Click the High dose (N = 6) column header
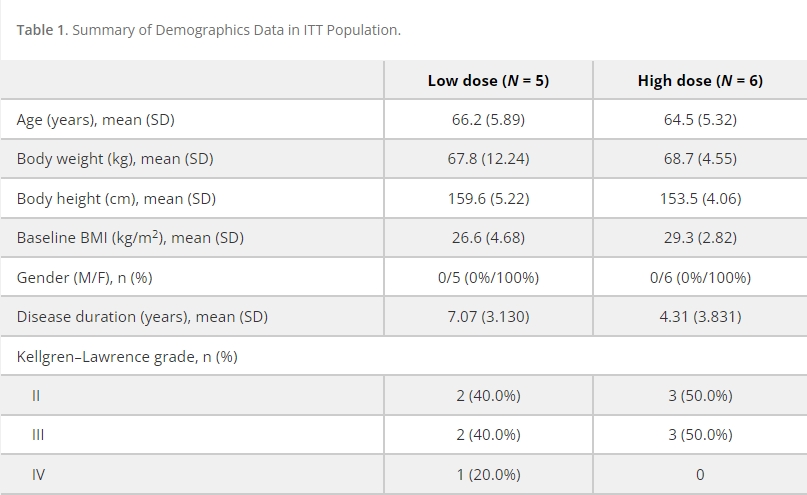This screenshot has height=495, width=807. (x=700, y=81)
